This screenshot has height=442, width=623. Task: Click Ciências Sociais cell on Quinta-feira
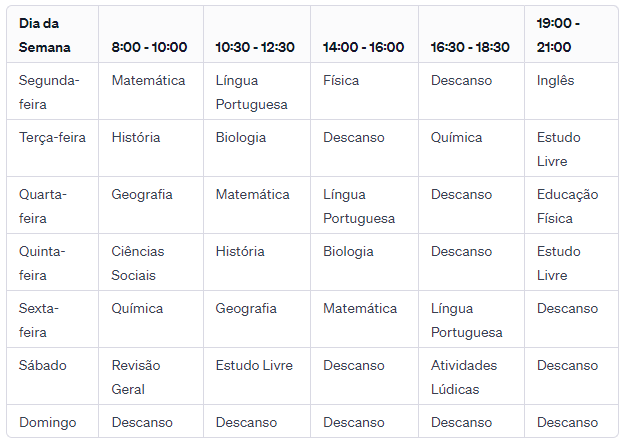point(137,263)
